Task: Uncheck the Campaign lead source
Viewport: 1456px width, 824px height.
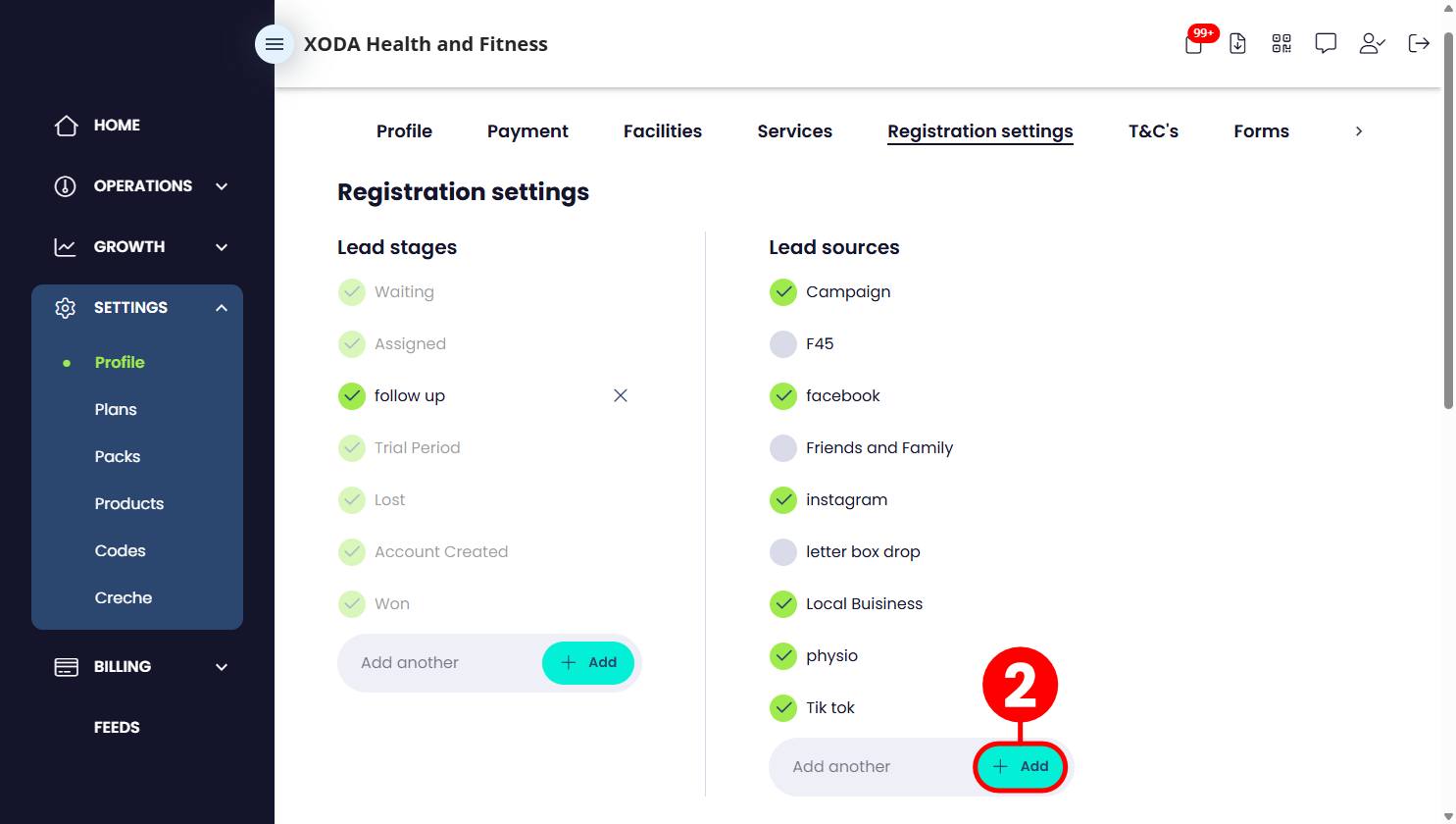Action: point(783,292)
